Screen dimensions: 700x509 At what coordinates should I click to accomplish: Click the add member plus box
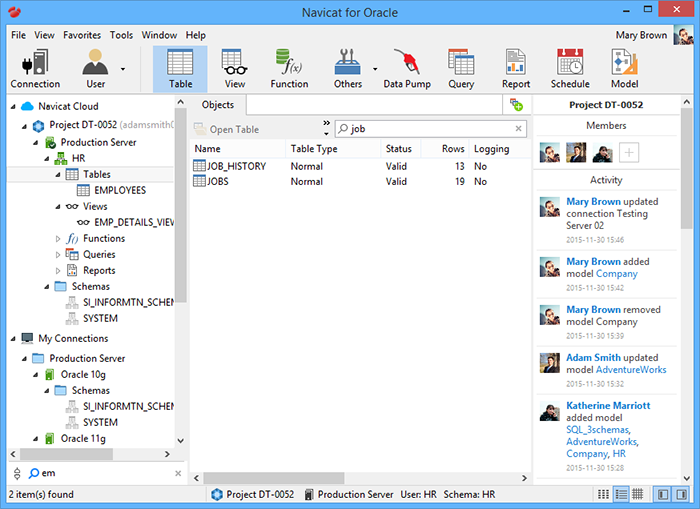tap(629, 153)
